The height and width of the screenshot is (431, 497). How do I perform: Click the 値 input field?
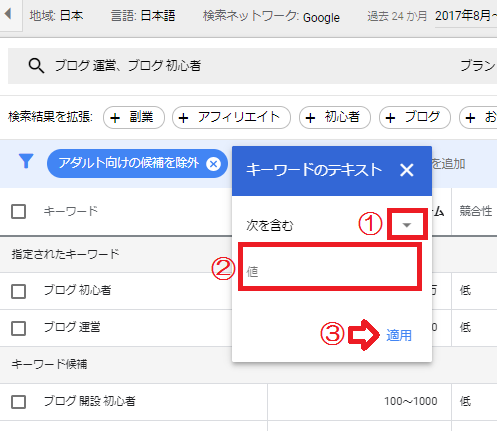330,267
